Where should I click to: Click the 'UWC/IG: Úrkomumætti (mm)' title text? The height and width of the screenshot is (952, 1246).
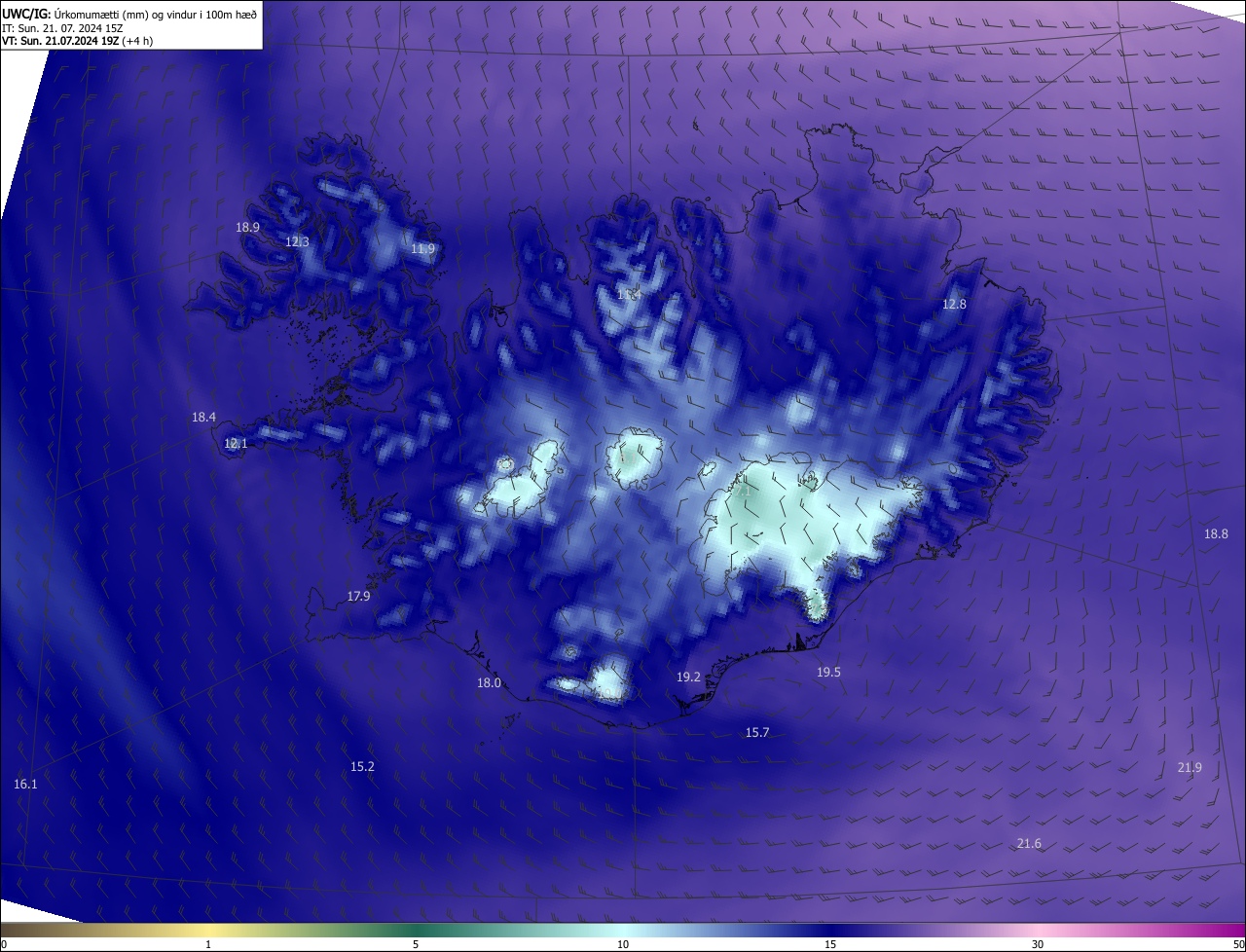(128, 14)
